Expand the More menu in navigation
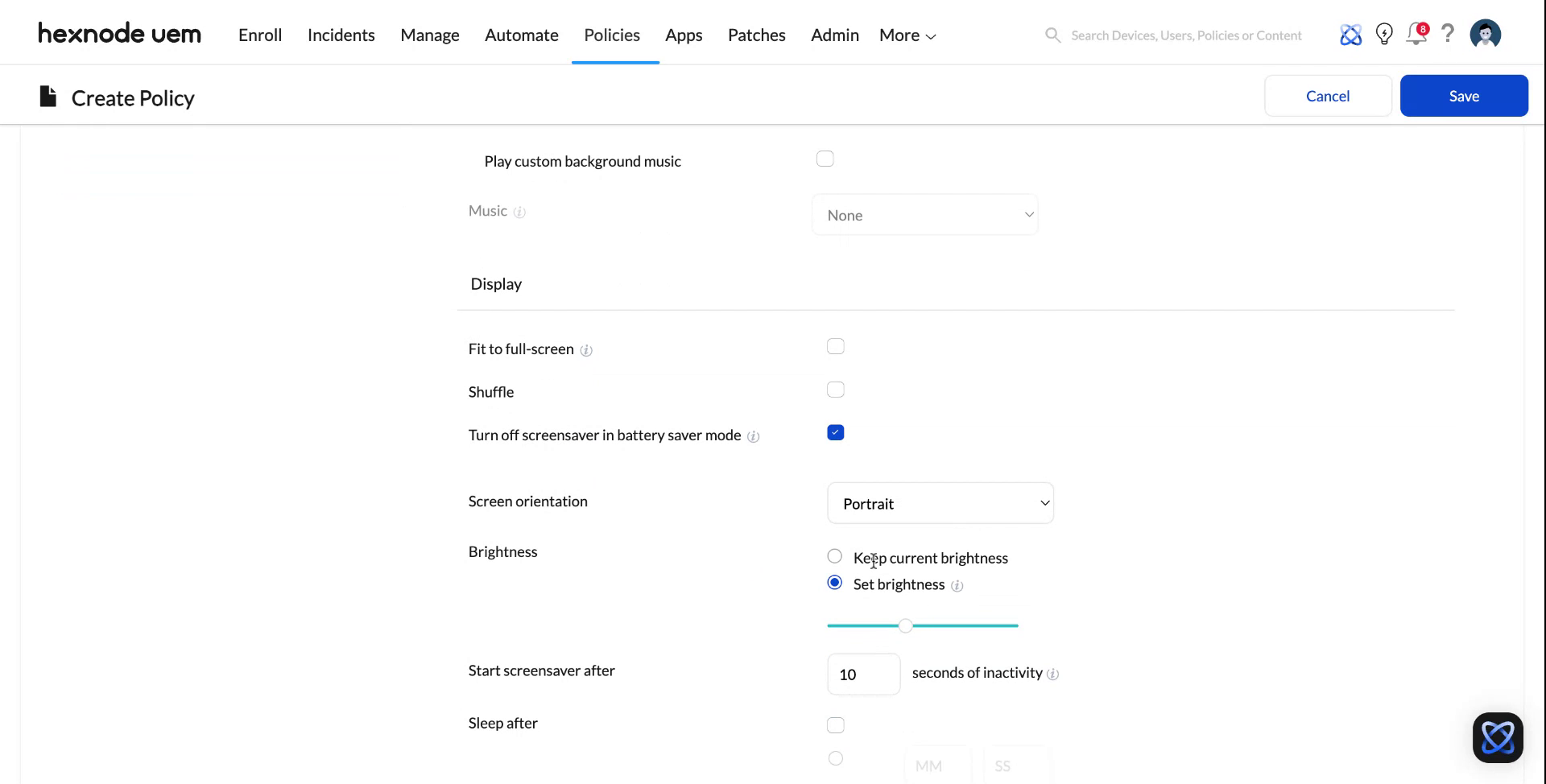 click(x=907, y=35)
